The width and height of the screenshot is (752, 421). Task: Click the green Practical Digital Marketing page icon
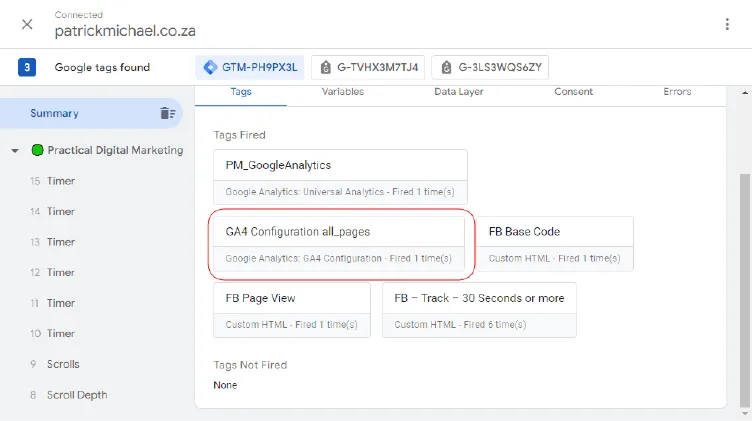(x=38, y=151)
